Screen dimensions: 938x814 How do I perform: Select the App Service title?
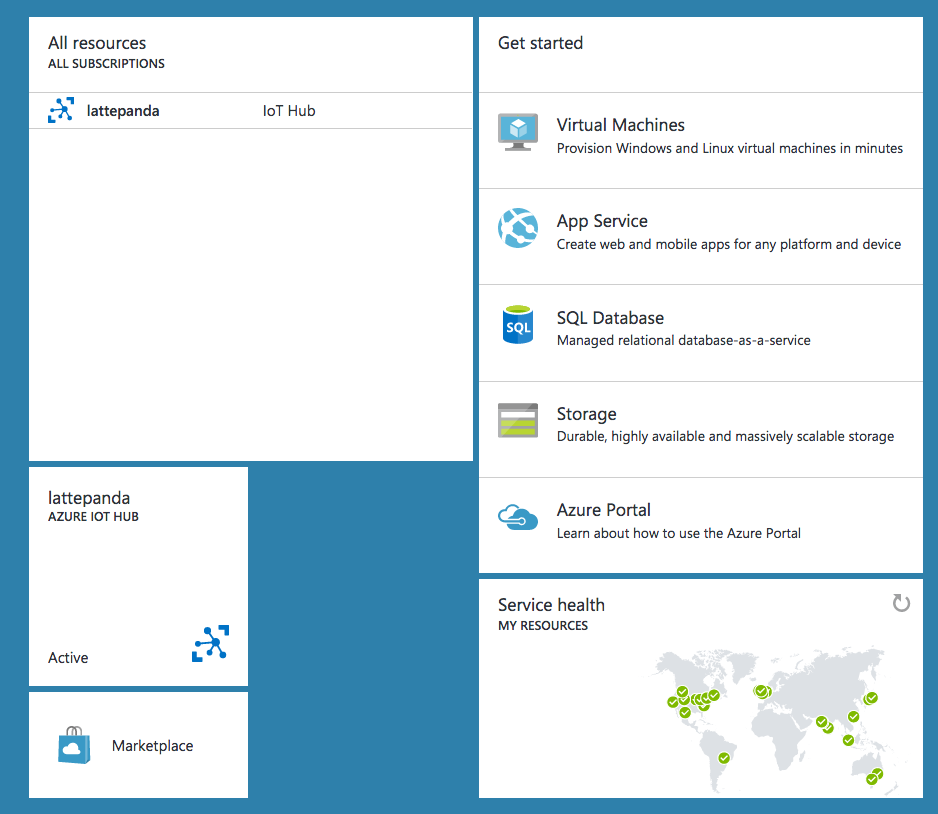pyautogui.click(x=602, y=221)
